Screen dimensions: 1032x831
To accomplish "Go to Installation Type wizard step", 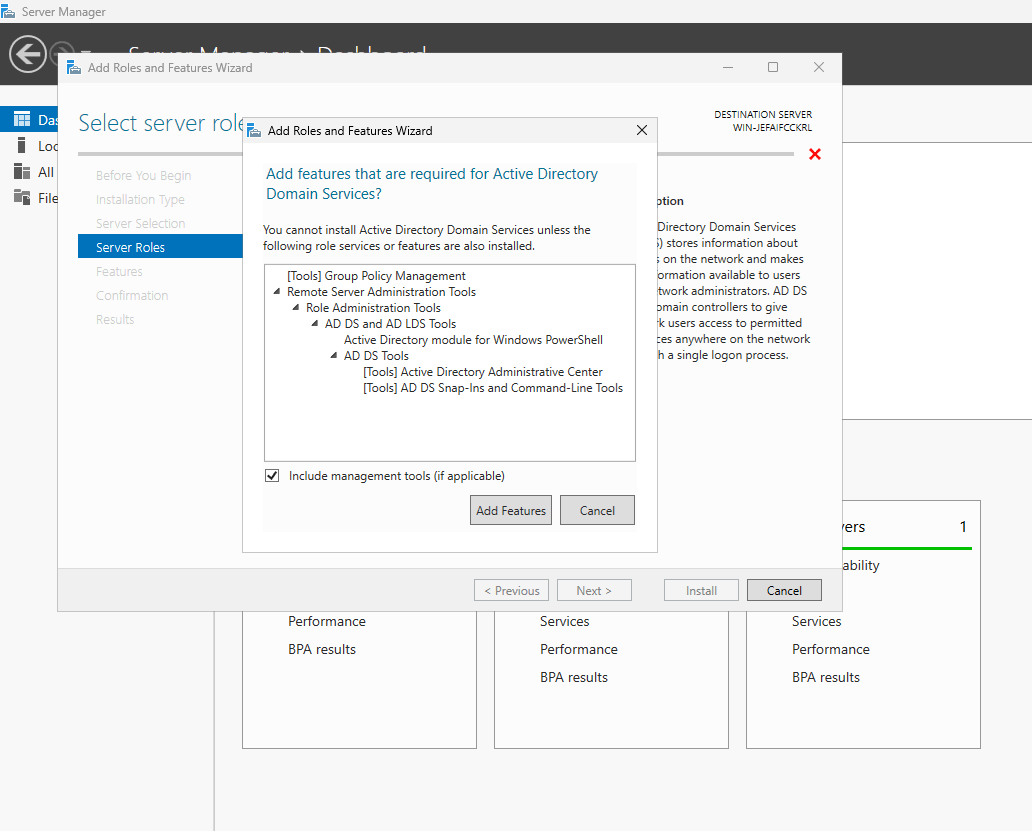I will point(140,199).
